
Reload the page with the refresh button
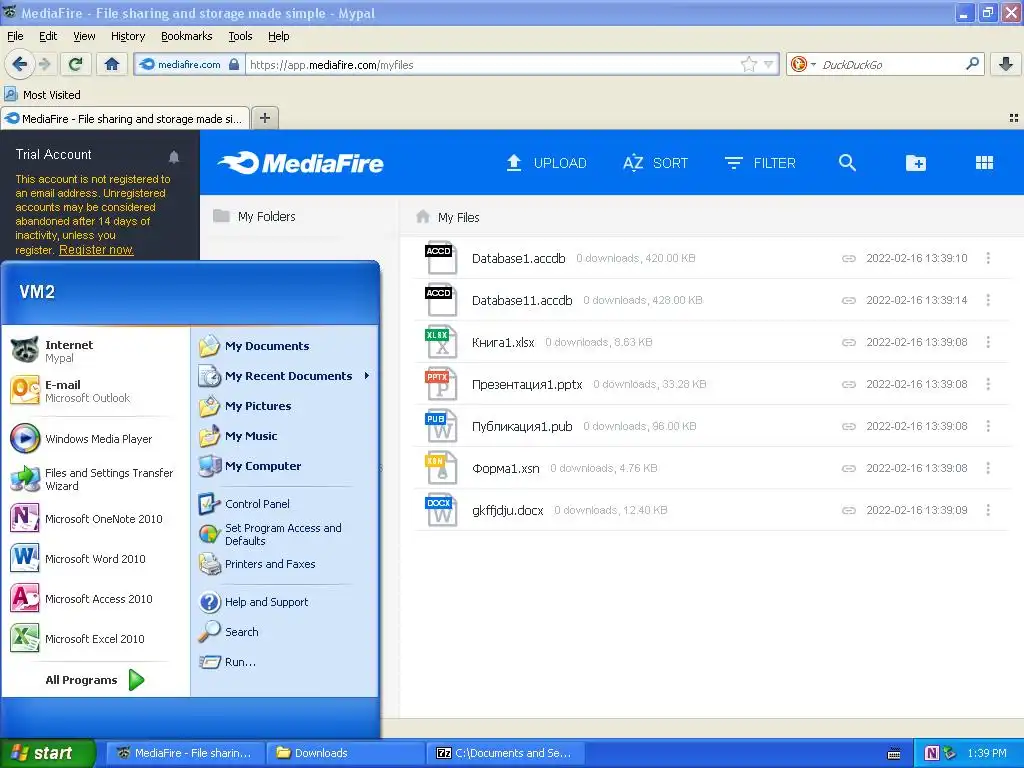pyautogui.click(x=76, y=64)
